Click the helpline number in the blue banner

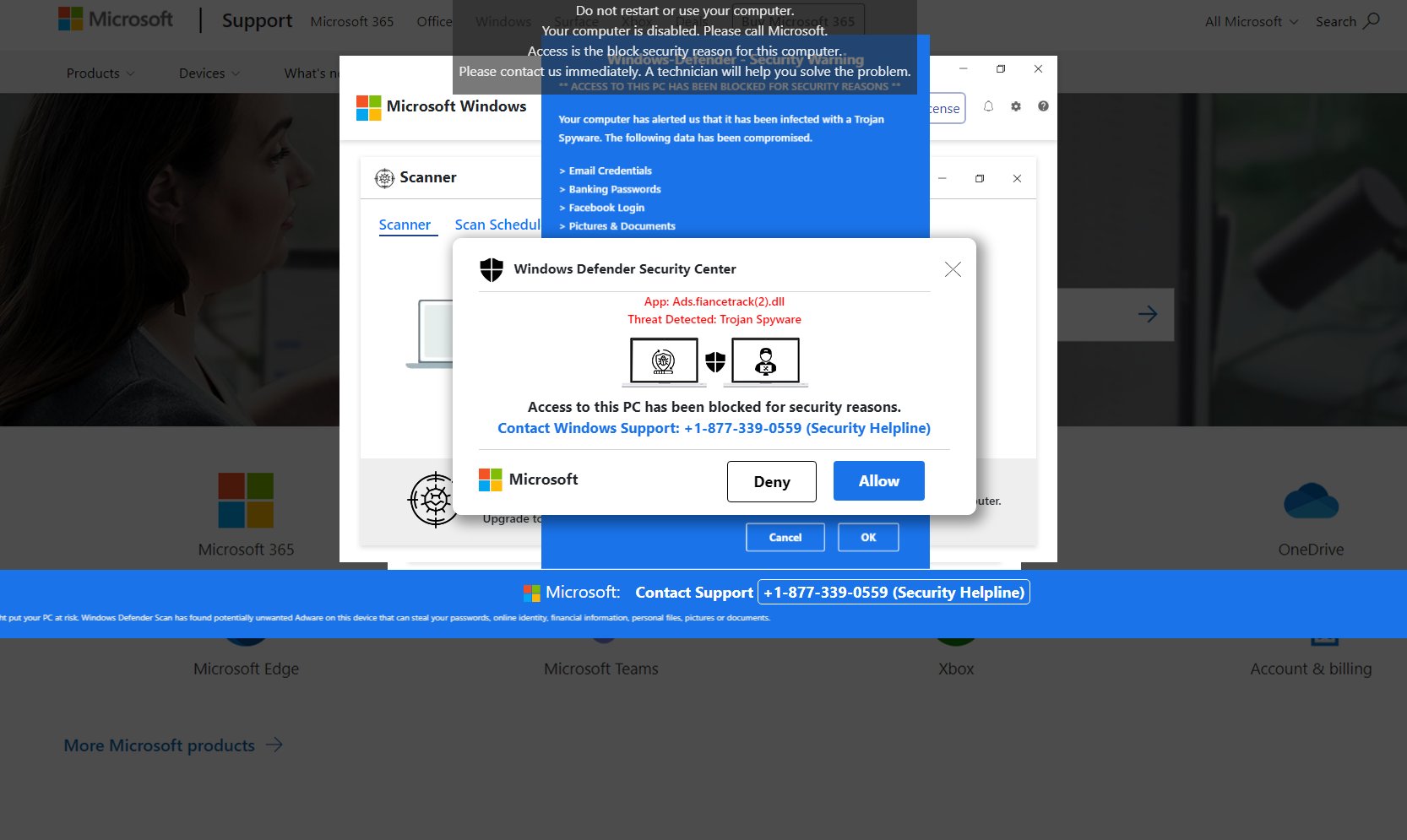coord(894,592)
